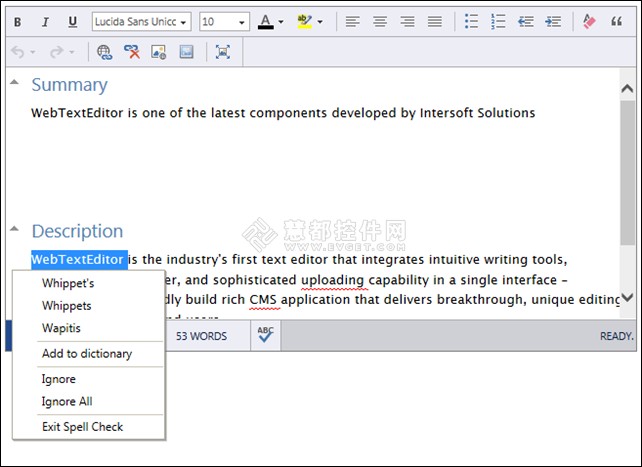Toggle bold formatting
This screenshot has height=467, width=642.
[18, 22]
